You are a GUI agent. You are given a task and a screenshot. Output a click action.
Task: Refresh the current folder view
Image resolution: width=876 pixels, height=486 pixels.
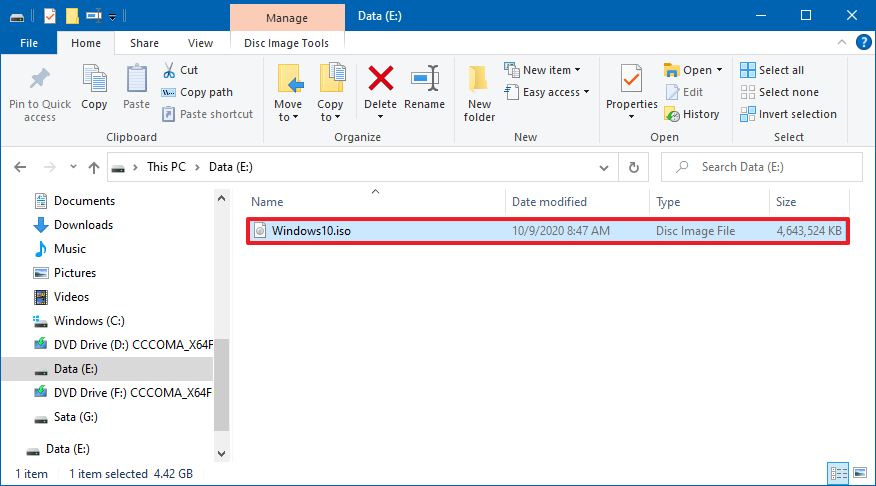click(634, 167)
